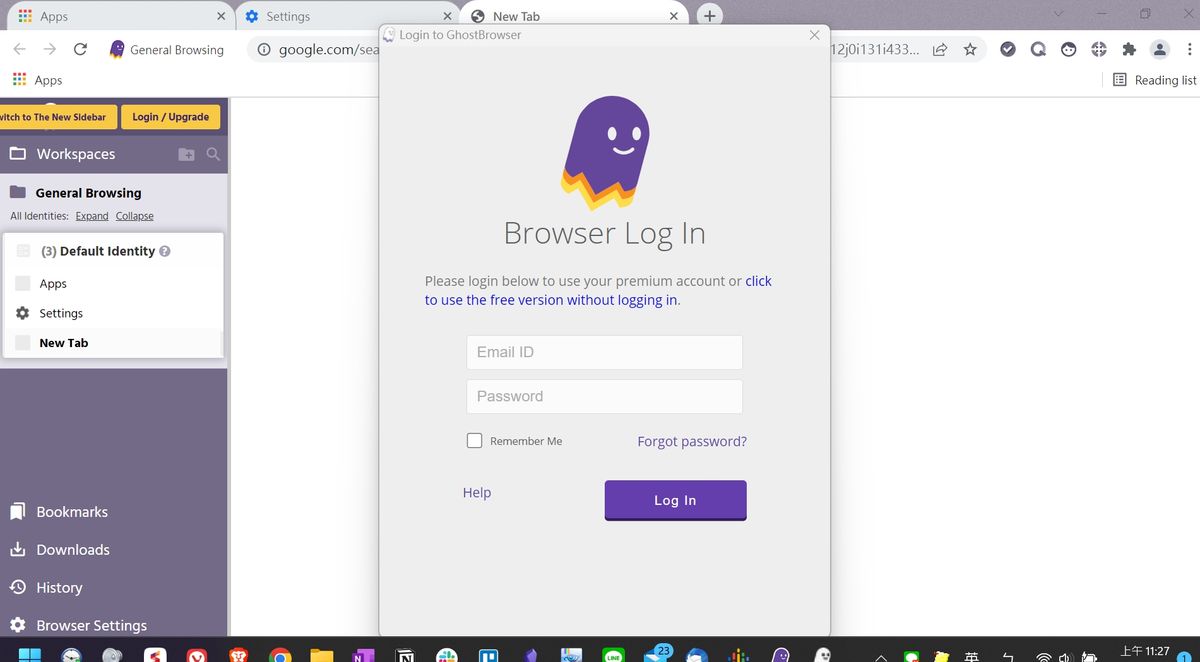Click the add workspace folder icon
1200x662 pixels.
[187, 154]
